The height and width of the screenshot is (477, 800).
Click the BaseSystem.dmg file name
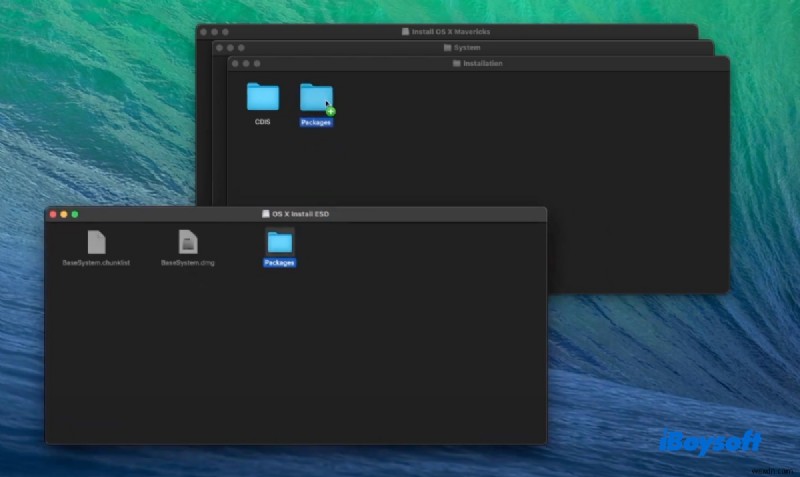tap(188, 263)
